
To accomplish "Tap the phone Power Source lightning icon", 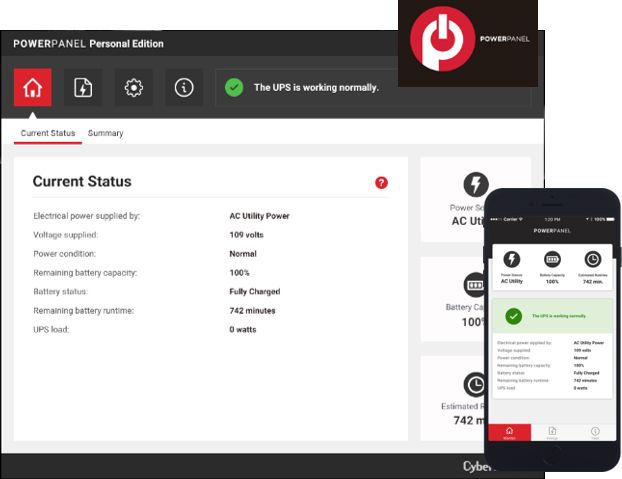I will pos(512,259).
